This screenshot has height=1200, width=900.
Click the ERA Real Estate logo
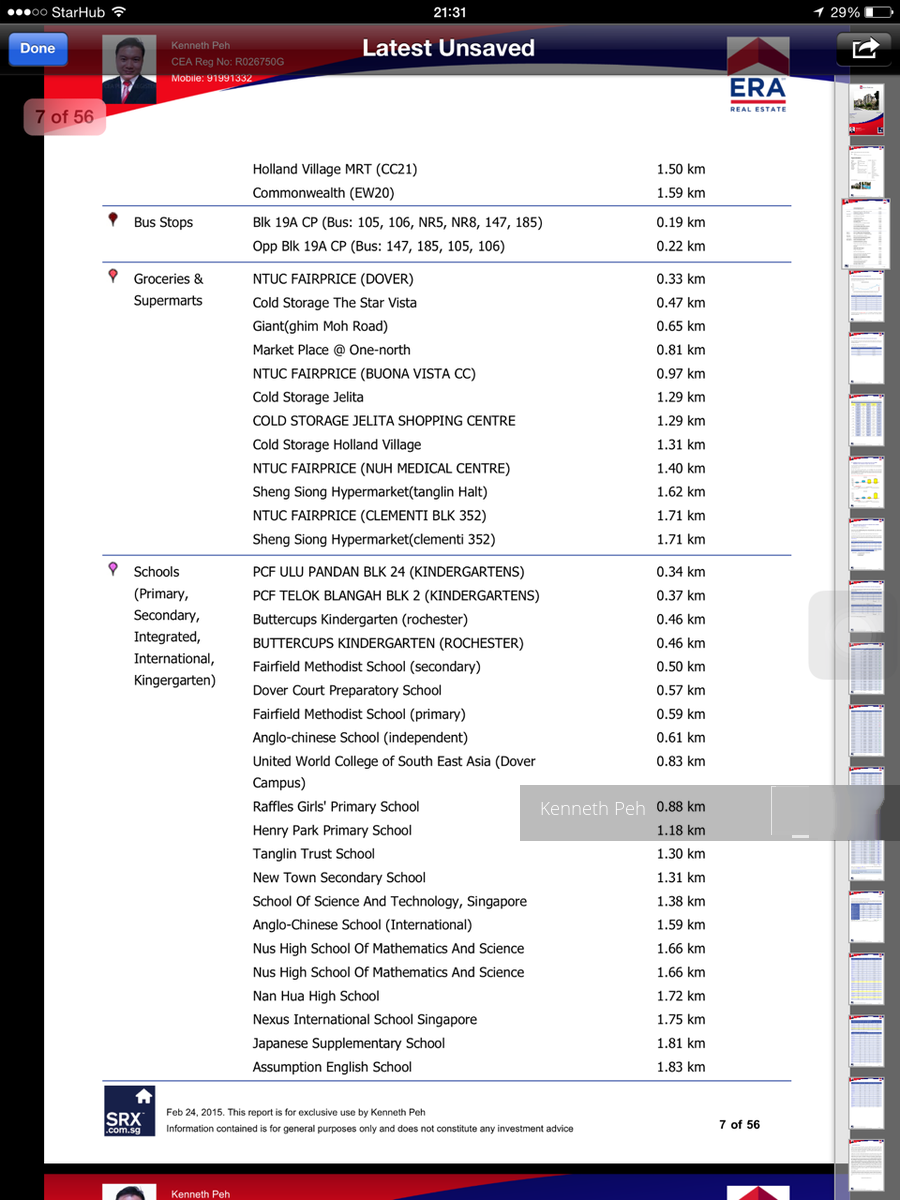click(x=757, y=77)
